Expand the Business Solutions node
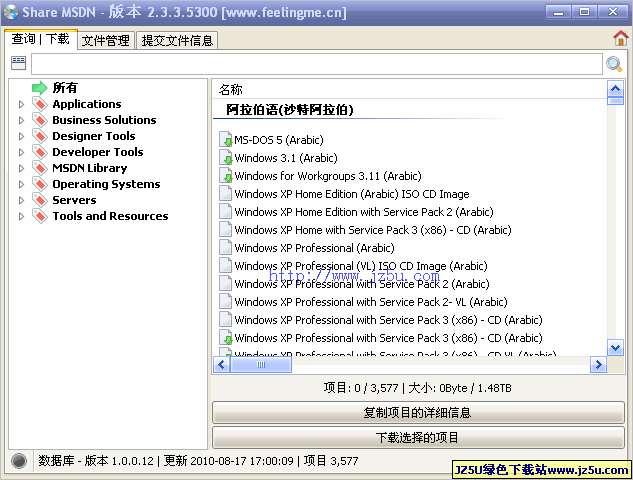This screenshot has width=633, height=480. (x=21, y=120)
